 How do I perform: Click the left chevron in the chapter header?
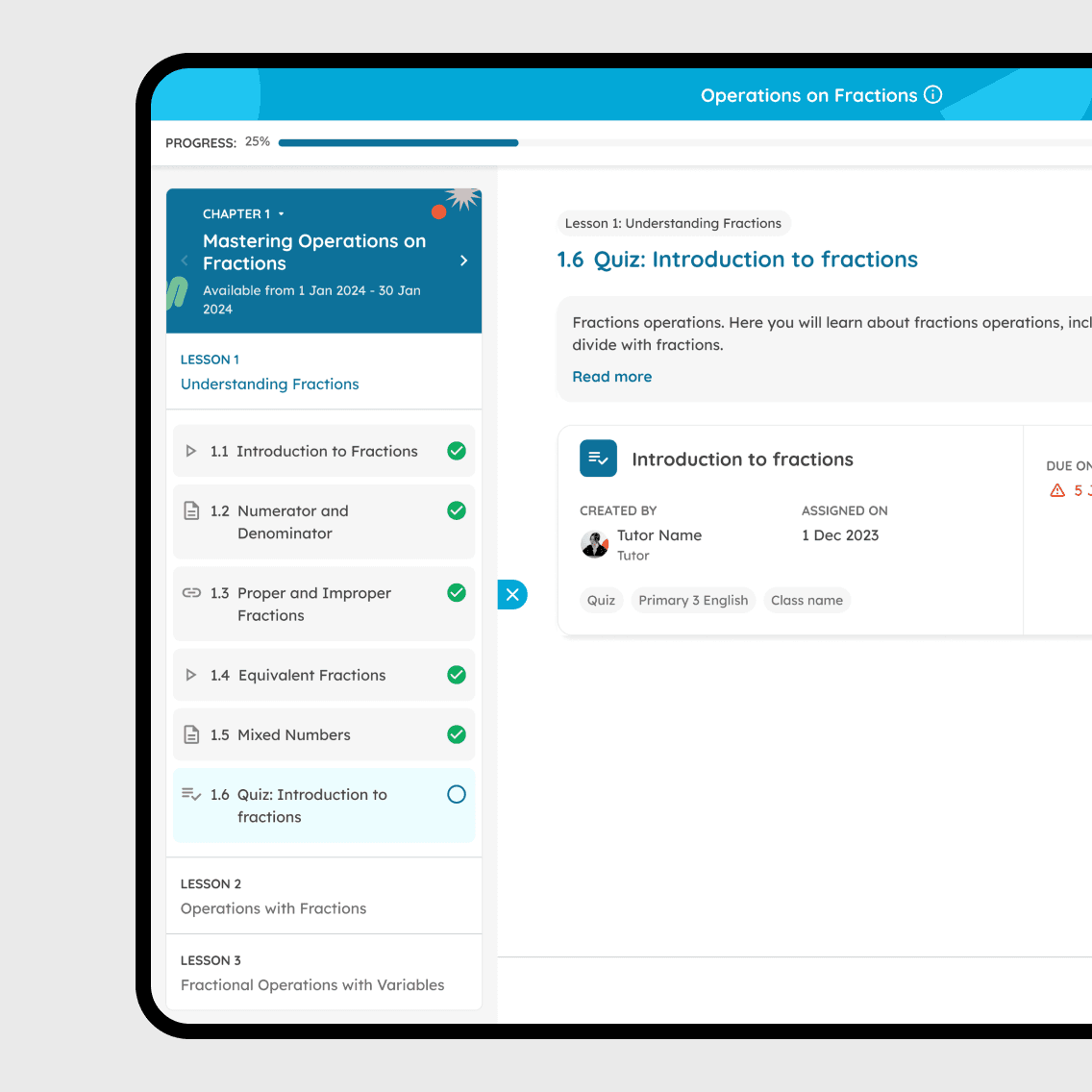point(185,261)
